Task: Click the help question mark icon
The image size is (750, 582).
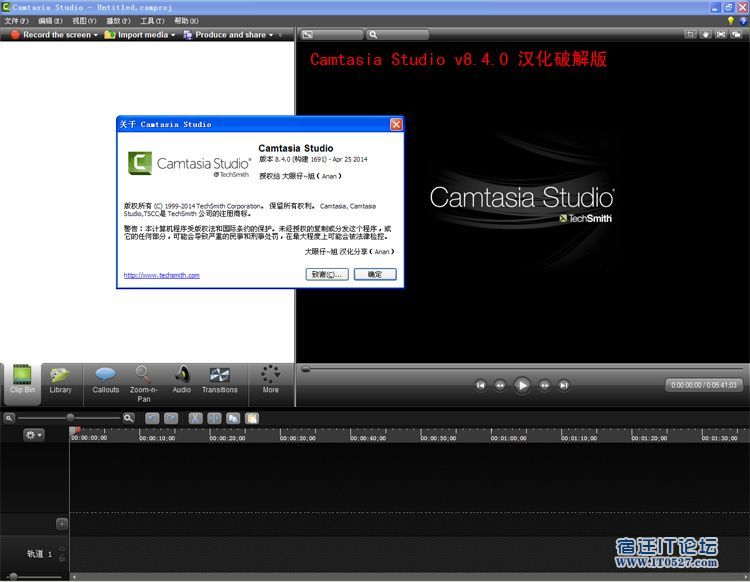Action: coord(743,21)
